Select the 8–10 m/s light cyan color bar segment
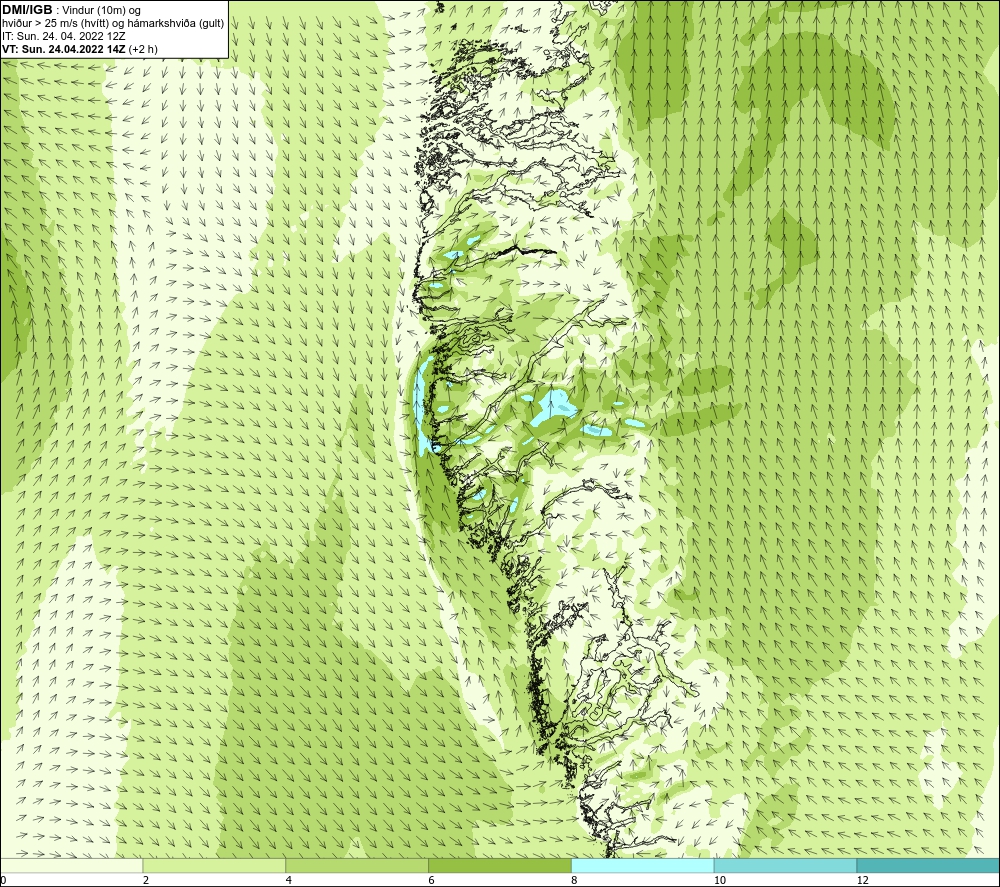This screenshot has height=887, width=1000. click(x=643, y=865)
